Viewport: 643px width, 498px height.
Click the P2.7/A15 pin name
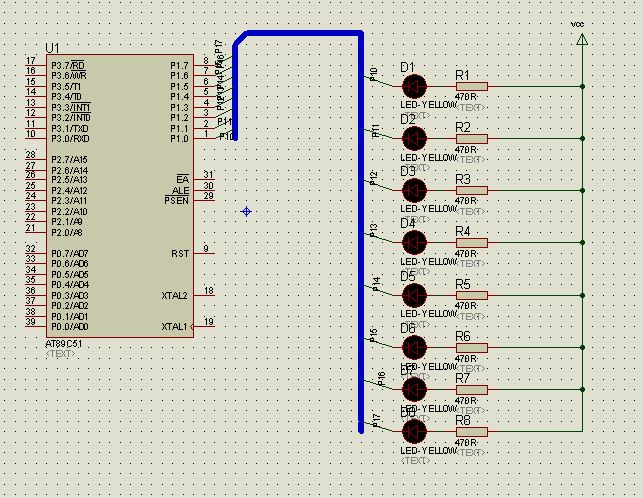[69, 160]
